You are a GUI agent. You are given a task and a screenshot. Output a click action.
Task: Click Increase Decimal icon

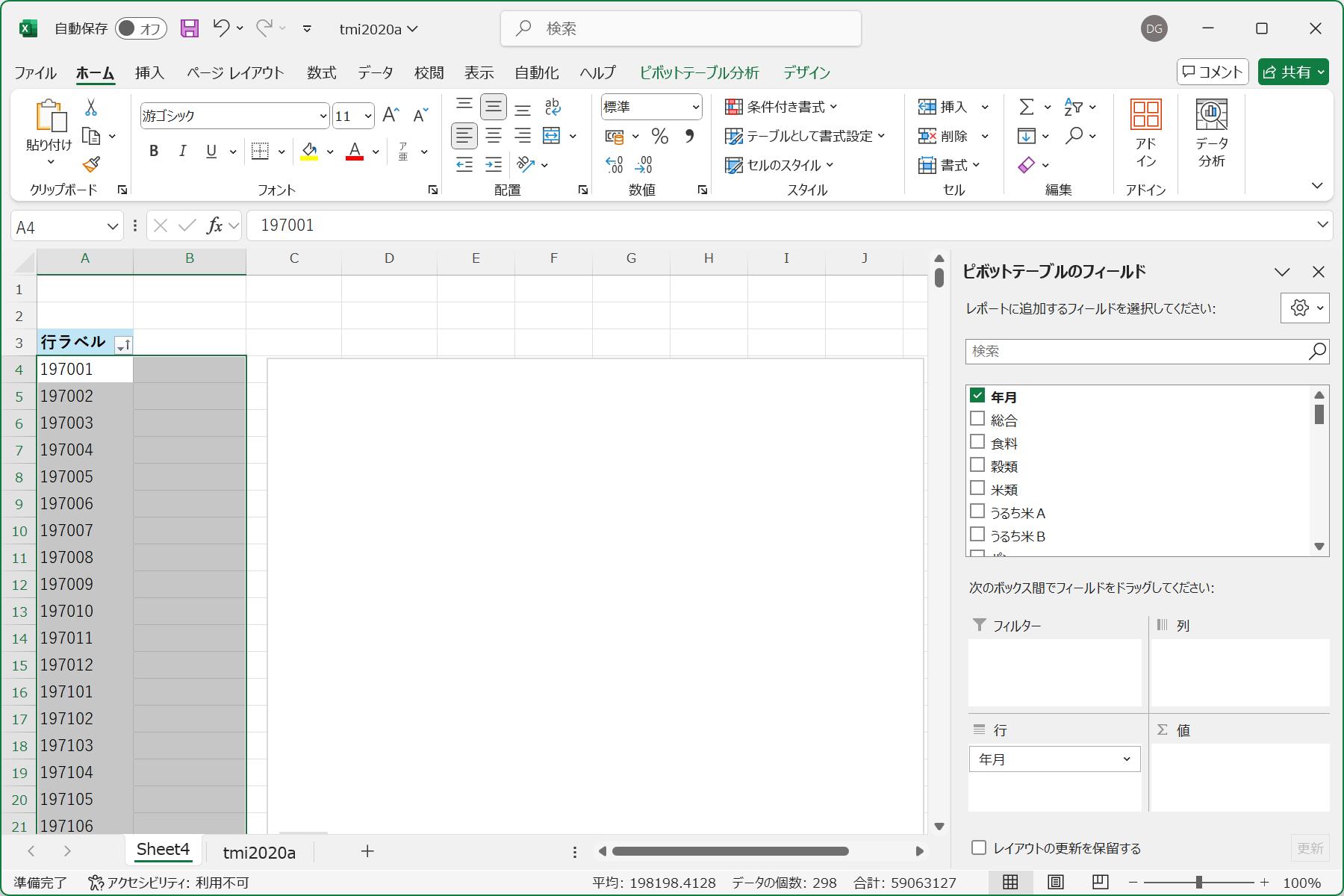[x=615, y=164]
